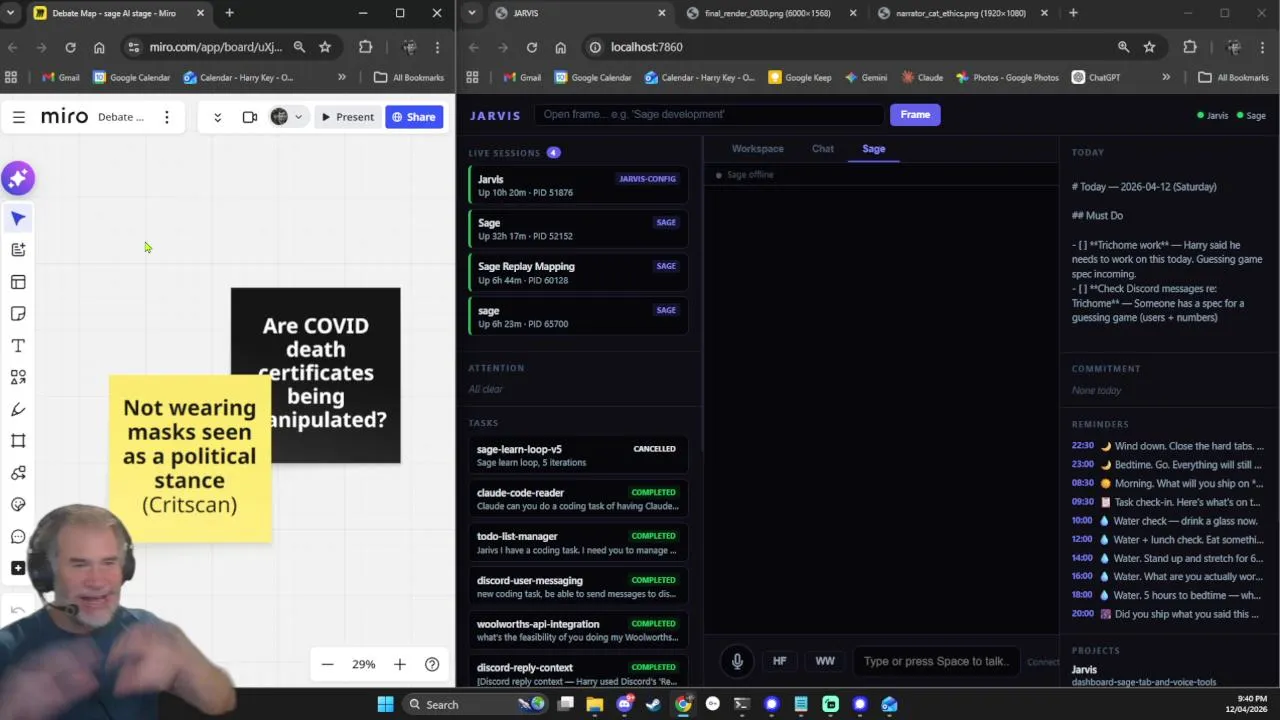
Task: Click the Share button in Miro
Action: coord(414,117)
